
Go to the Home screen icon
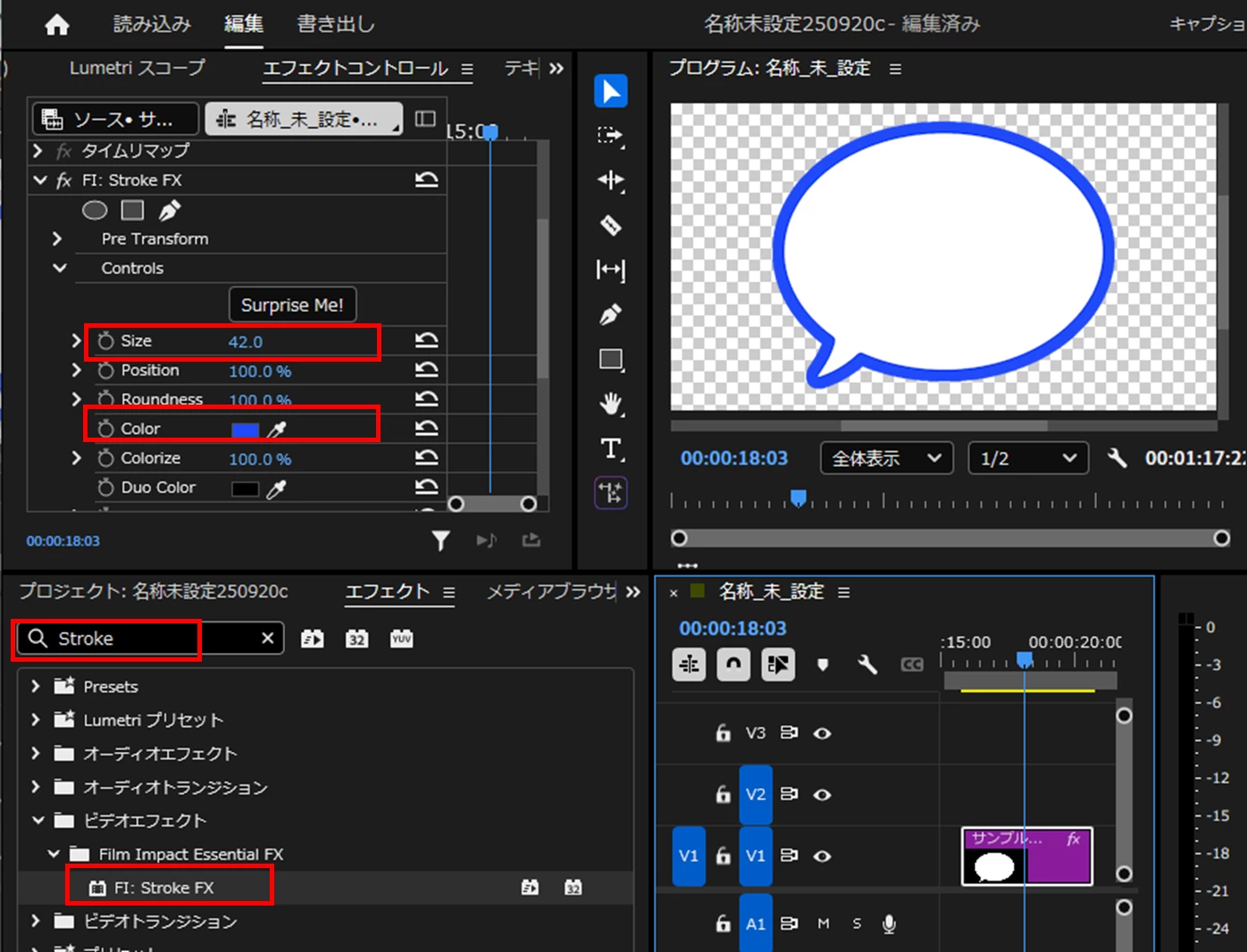tap(57, 25)
